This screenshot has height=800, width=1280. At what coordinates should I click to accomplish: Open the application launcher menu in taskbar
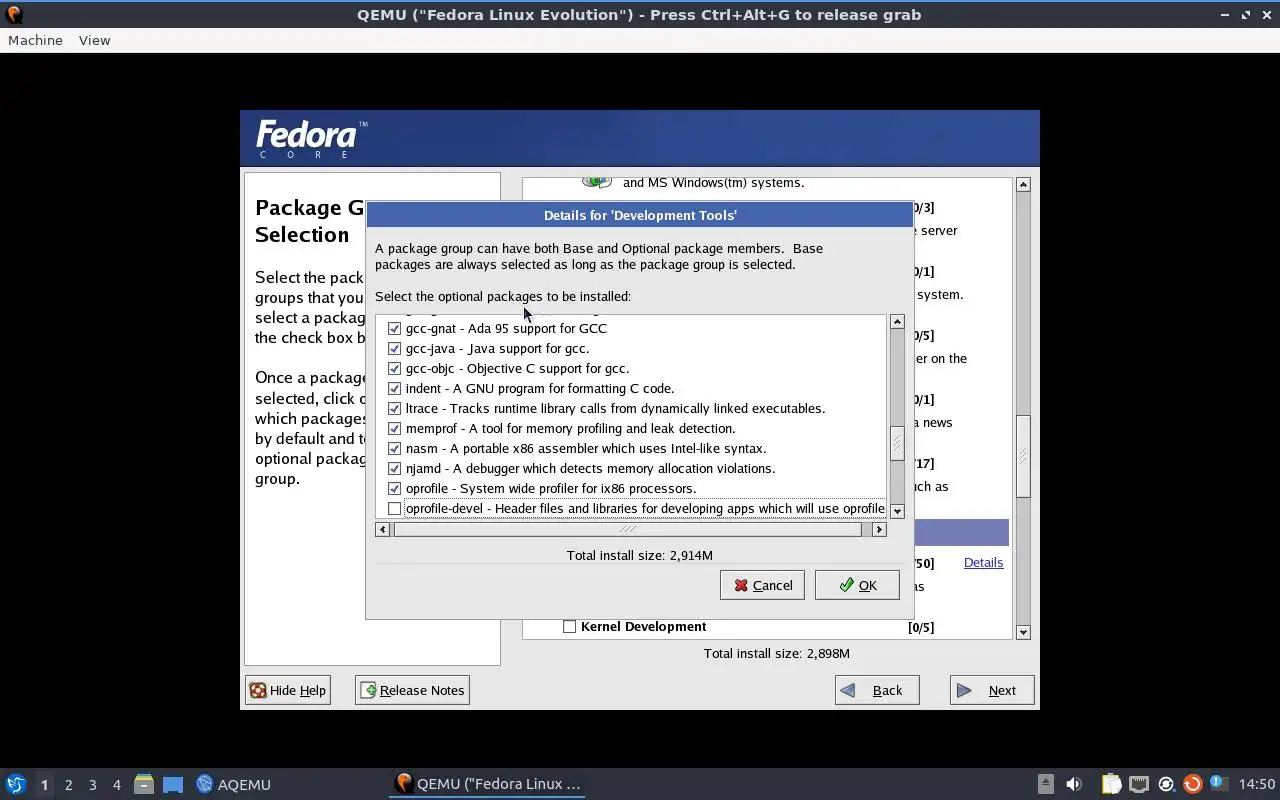pos(15,784)
